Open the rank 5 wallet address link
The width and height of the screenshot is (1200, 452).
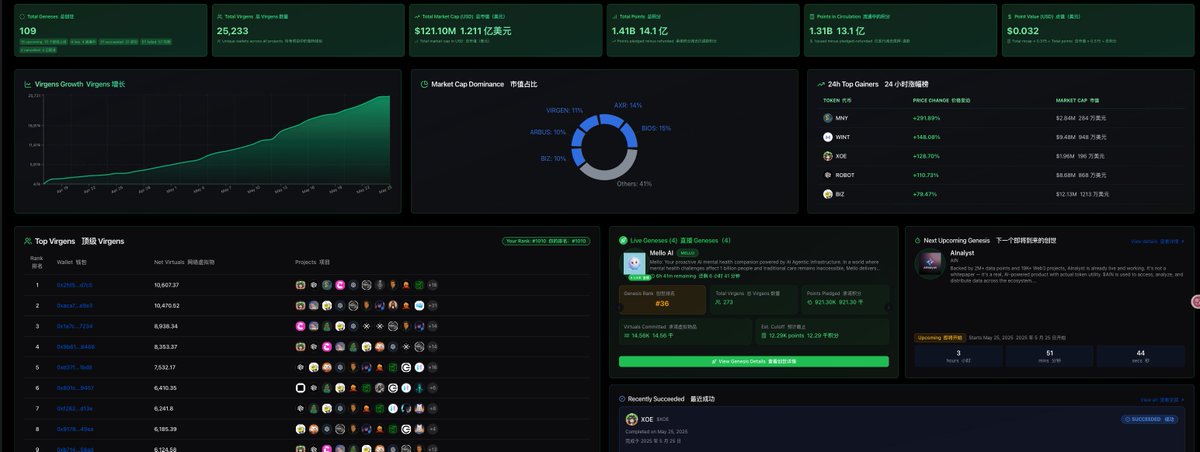click(75, 367)
